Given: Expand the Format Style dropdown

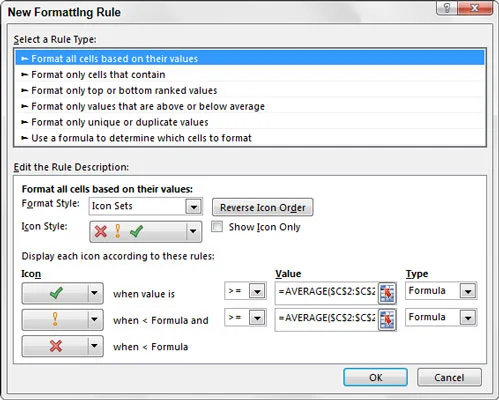Looking at the screenshot, I should pos(194,207).
